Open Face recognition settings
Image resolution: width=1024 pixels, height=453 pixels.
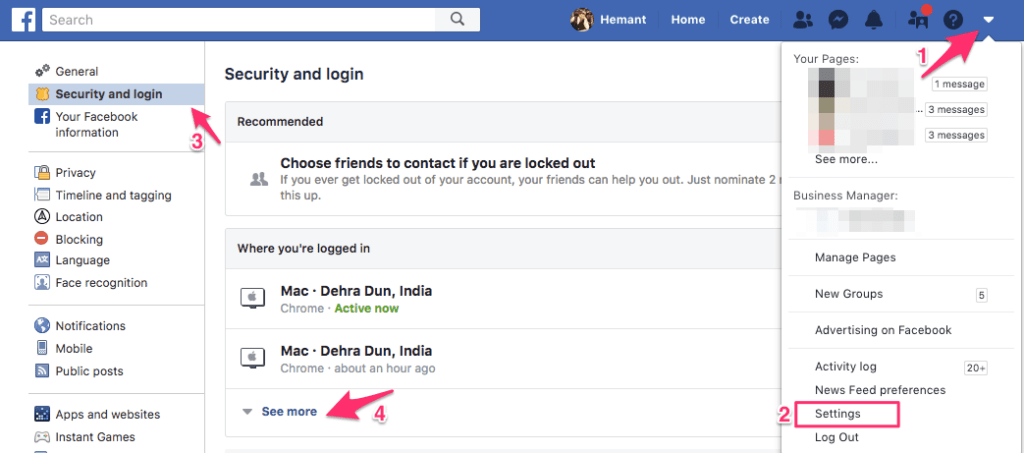[x=101, y=283]
